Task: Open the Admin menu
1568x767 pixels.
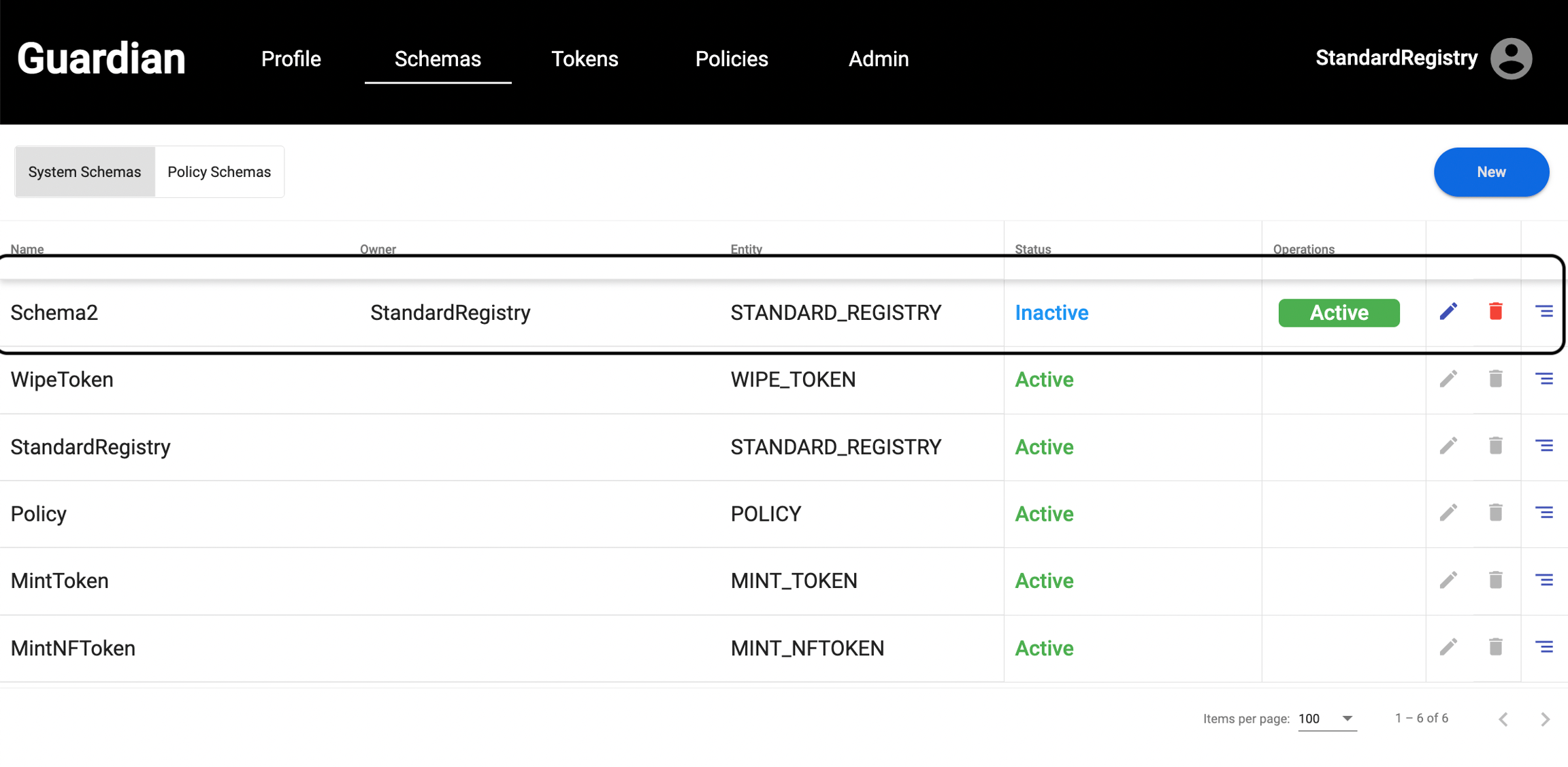Action: 879,59
